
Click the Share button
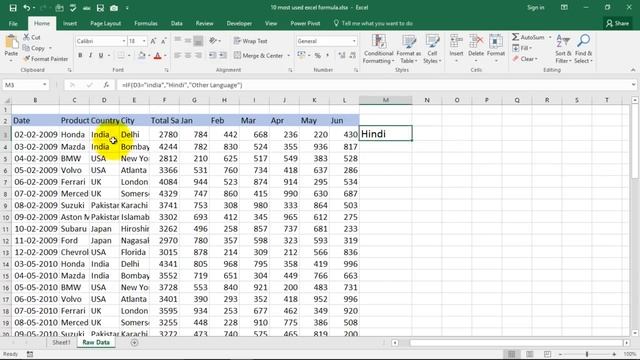(x=618, y=24)
